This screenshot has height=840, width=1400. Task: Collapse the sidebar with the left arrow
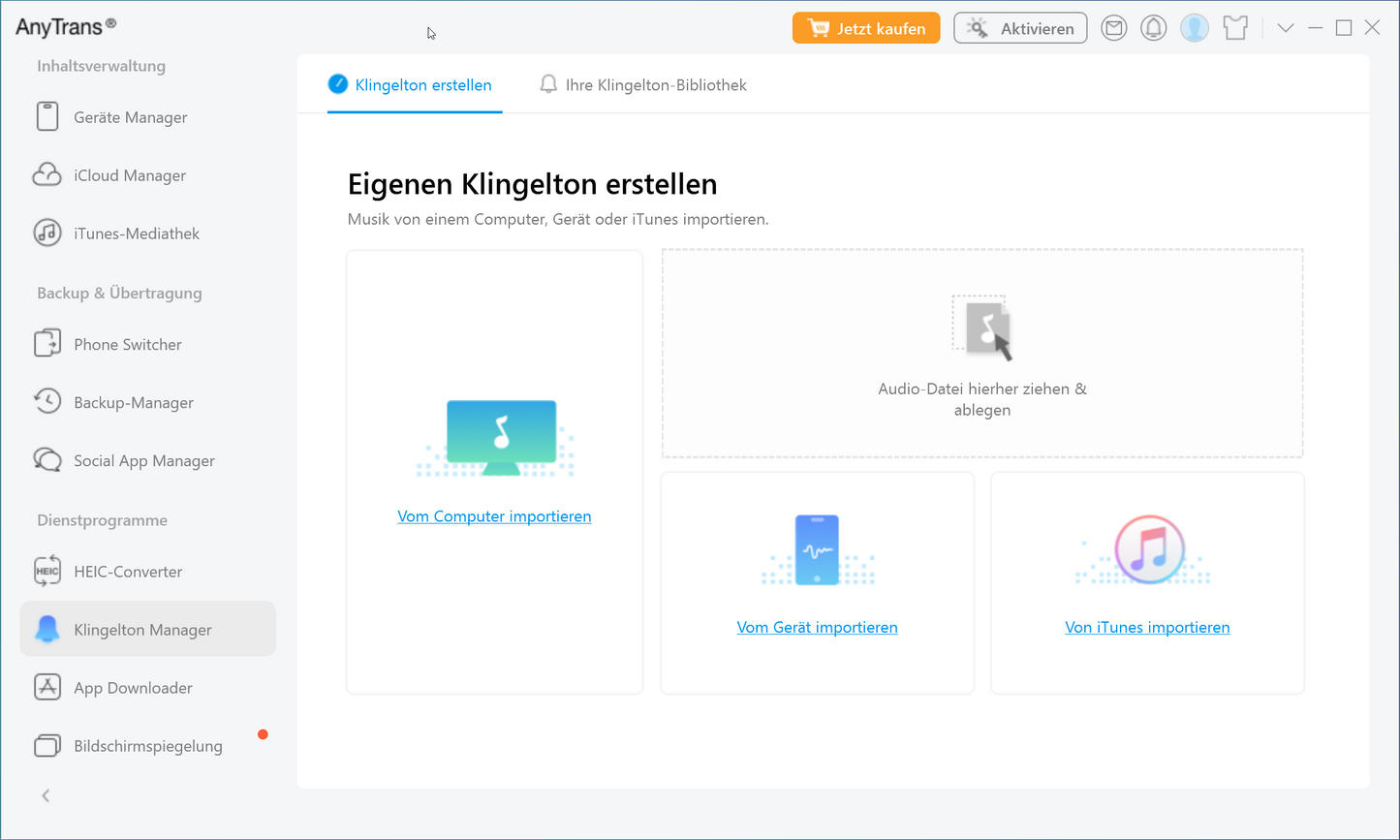(46, 795)
